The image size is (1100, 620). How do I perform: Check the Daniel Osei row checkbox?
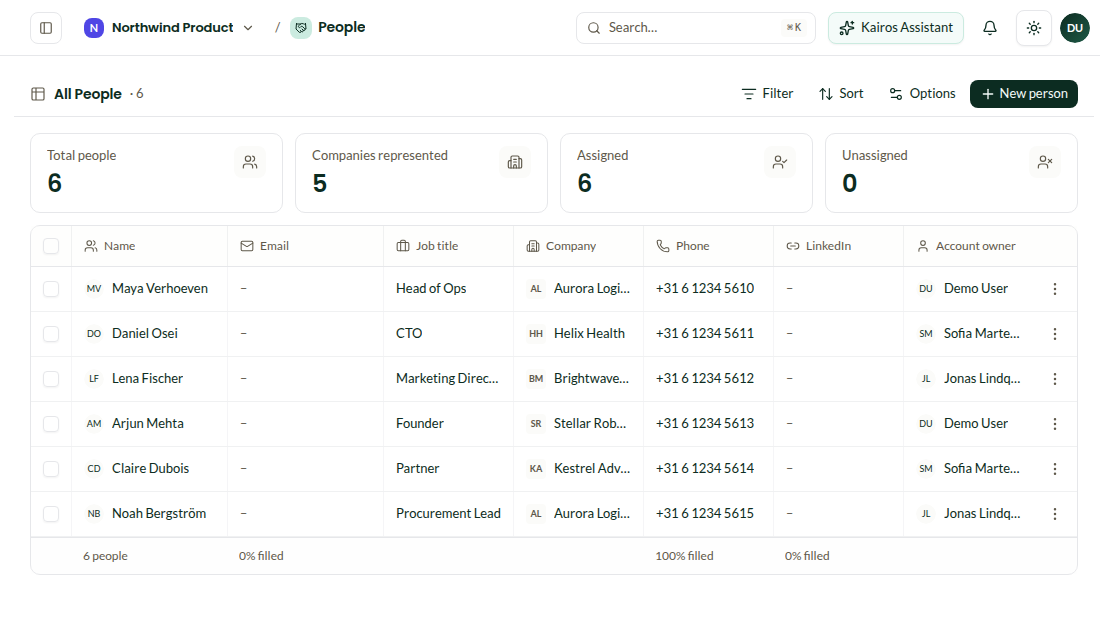pyautogui.click(x=51, y=334)
